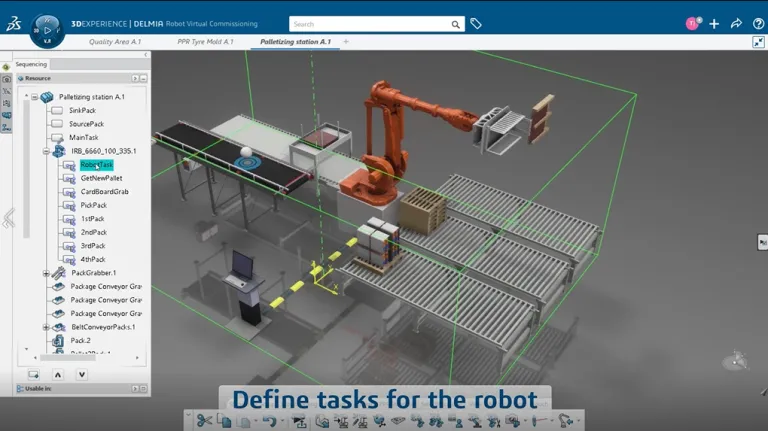Click the move up arrow button
Screen dimensions: 768x431
tap(57, 374)
